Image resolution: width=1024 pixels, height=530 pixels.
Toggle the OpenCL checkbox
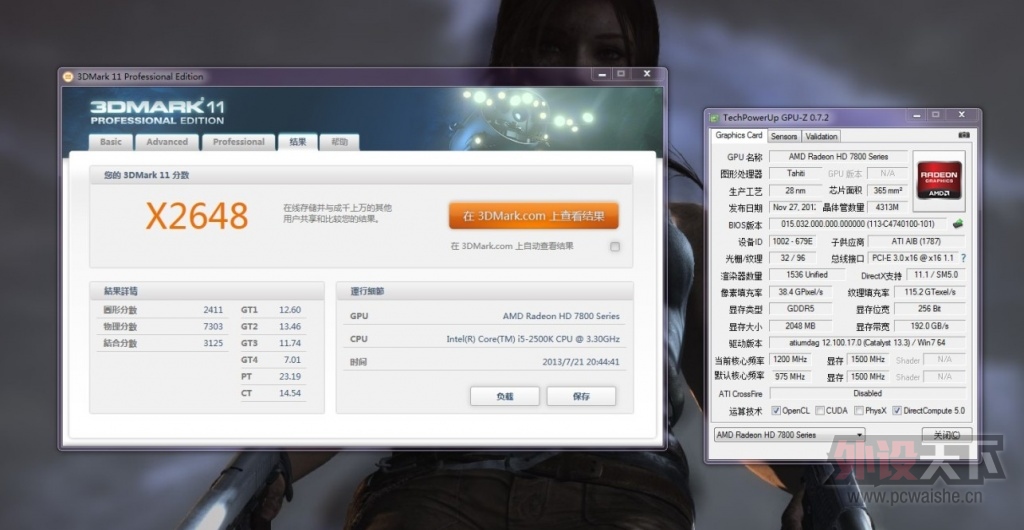click(776, 411)
